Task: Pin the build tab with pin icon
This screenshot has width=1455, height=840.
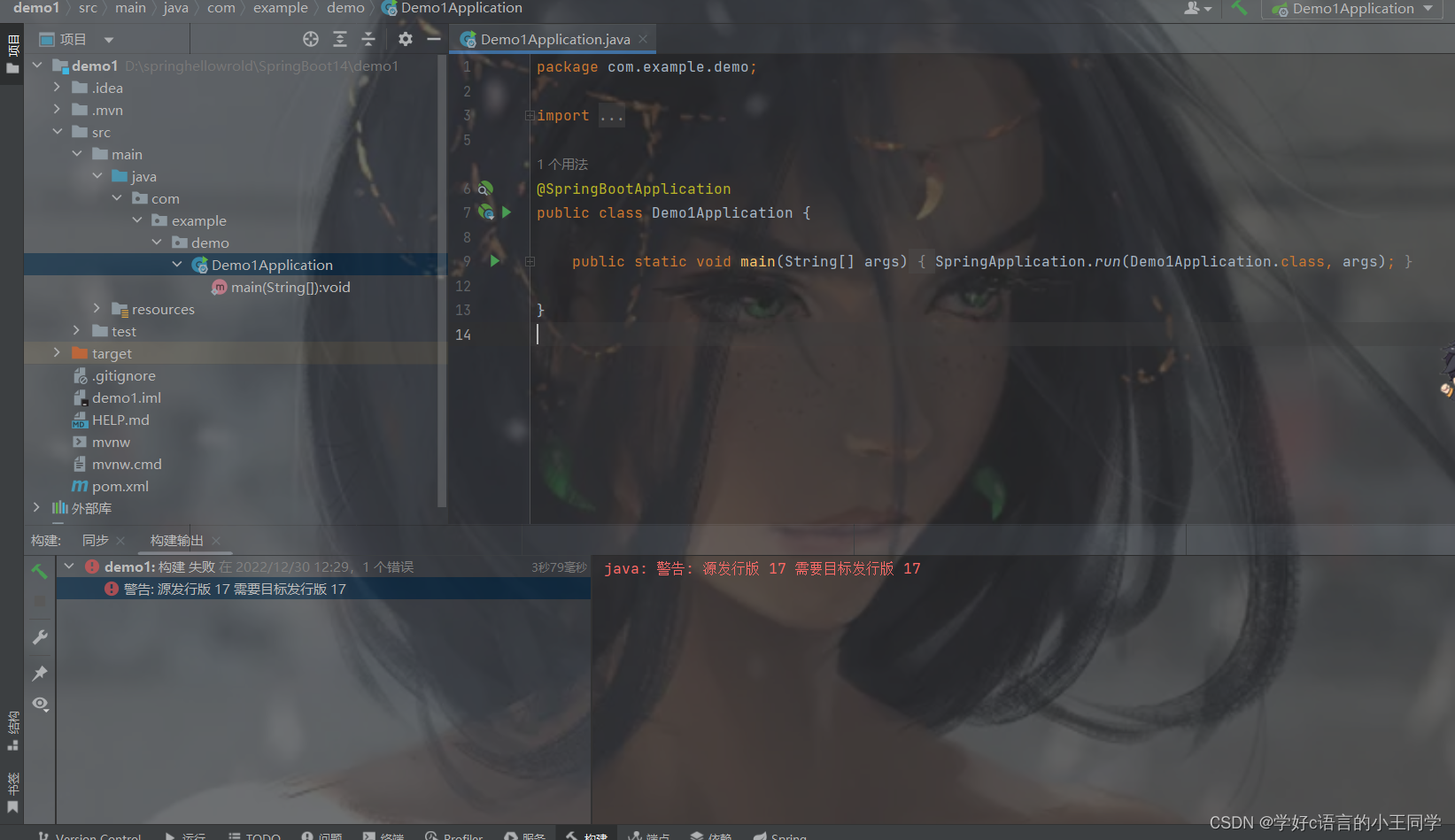Action: pyautogui.click(x=40, y=674)
